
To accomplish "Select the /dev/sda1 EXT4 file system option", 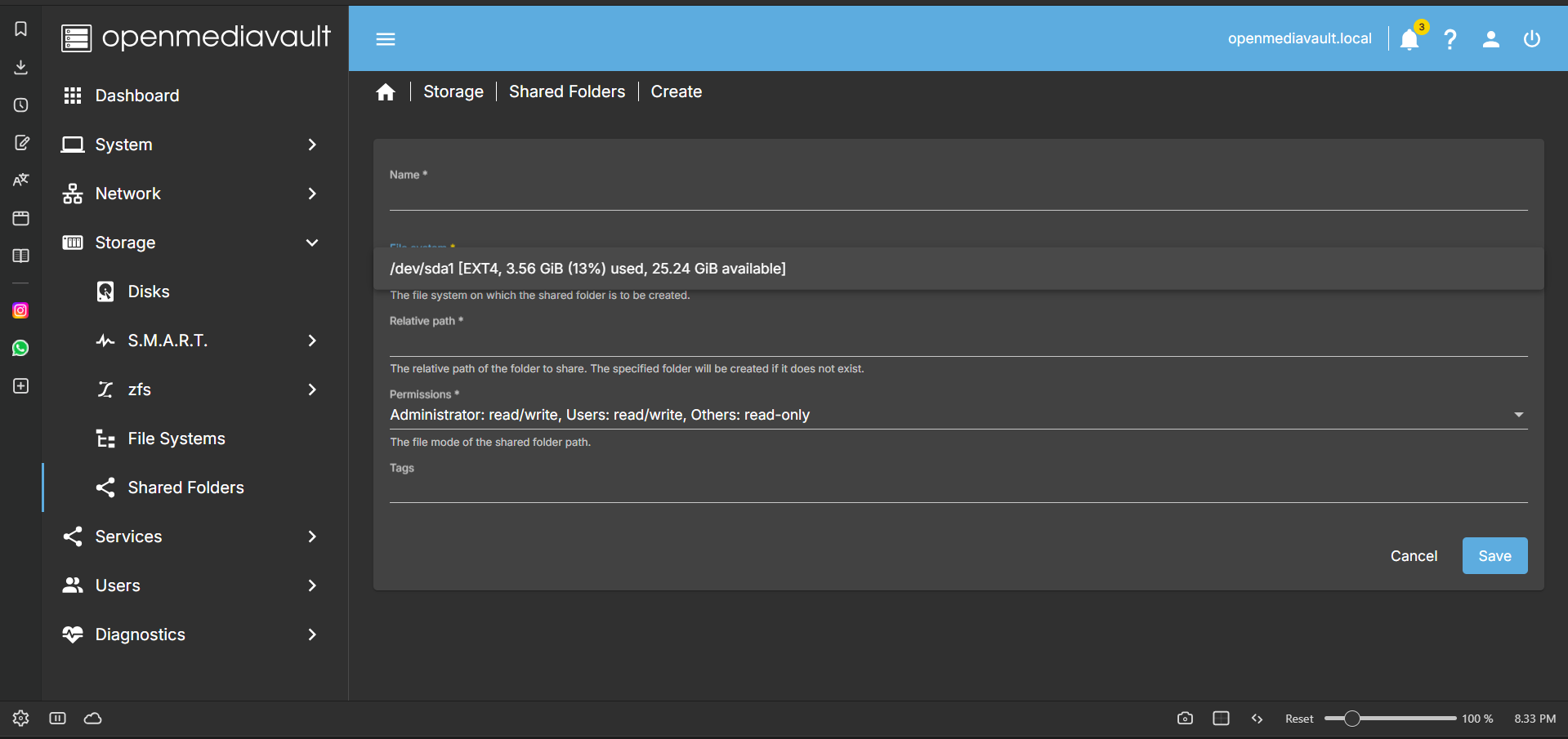I will tap(588, 269).
